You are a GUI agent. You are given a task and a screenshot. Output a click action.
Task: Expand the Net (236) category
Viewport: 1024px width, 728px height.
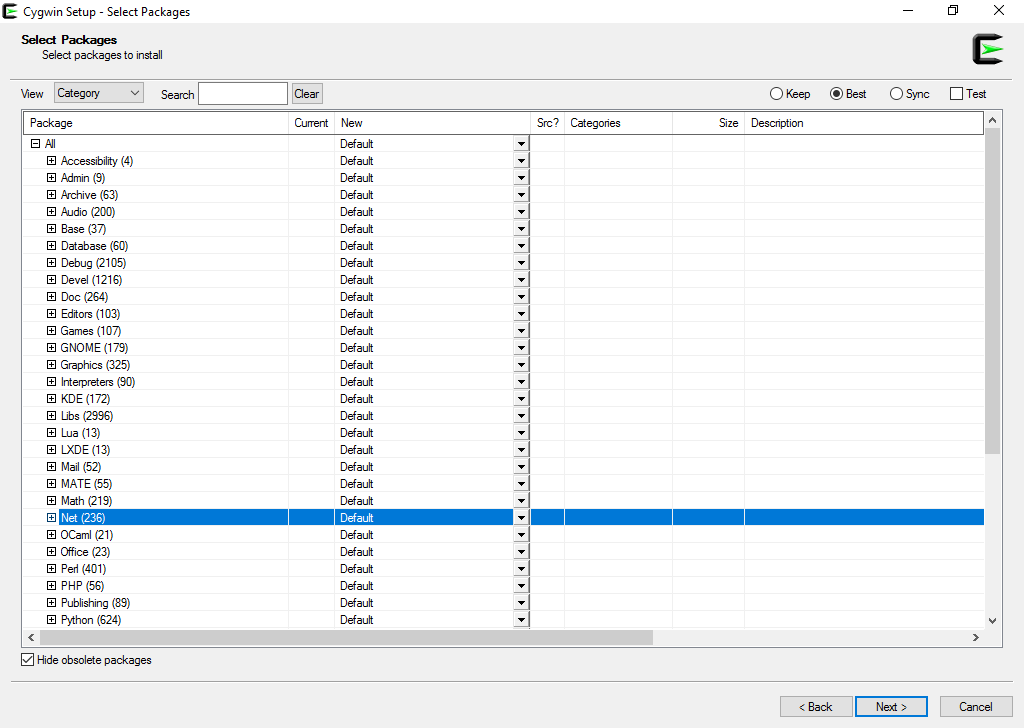[x=52, y=518]
